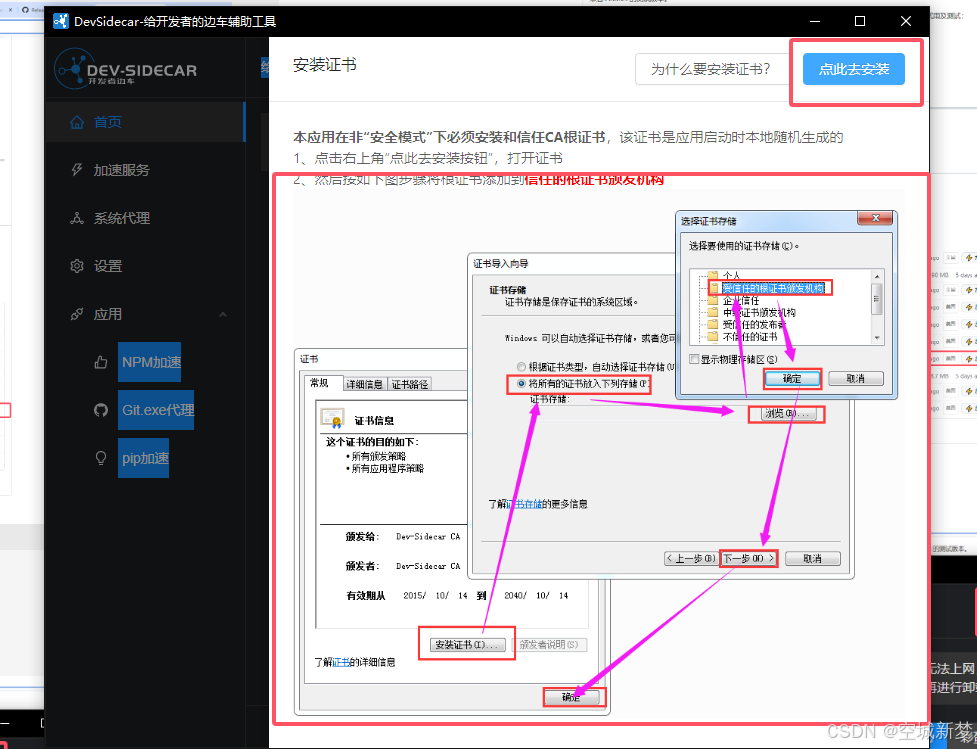Image resolution: width=977 pixels, height=749 pixels.
Task: Close the 选择证书存储 dialog with its red X
Action: tap(875, 218)
